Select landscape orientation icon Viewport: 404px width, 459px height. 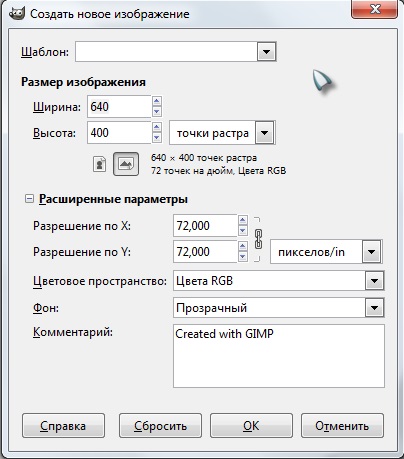[x=126, y=164]
